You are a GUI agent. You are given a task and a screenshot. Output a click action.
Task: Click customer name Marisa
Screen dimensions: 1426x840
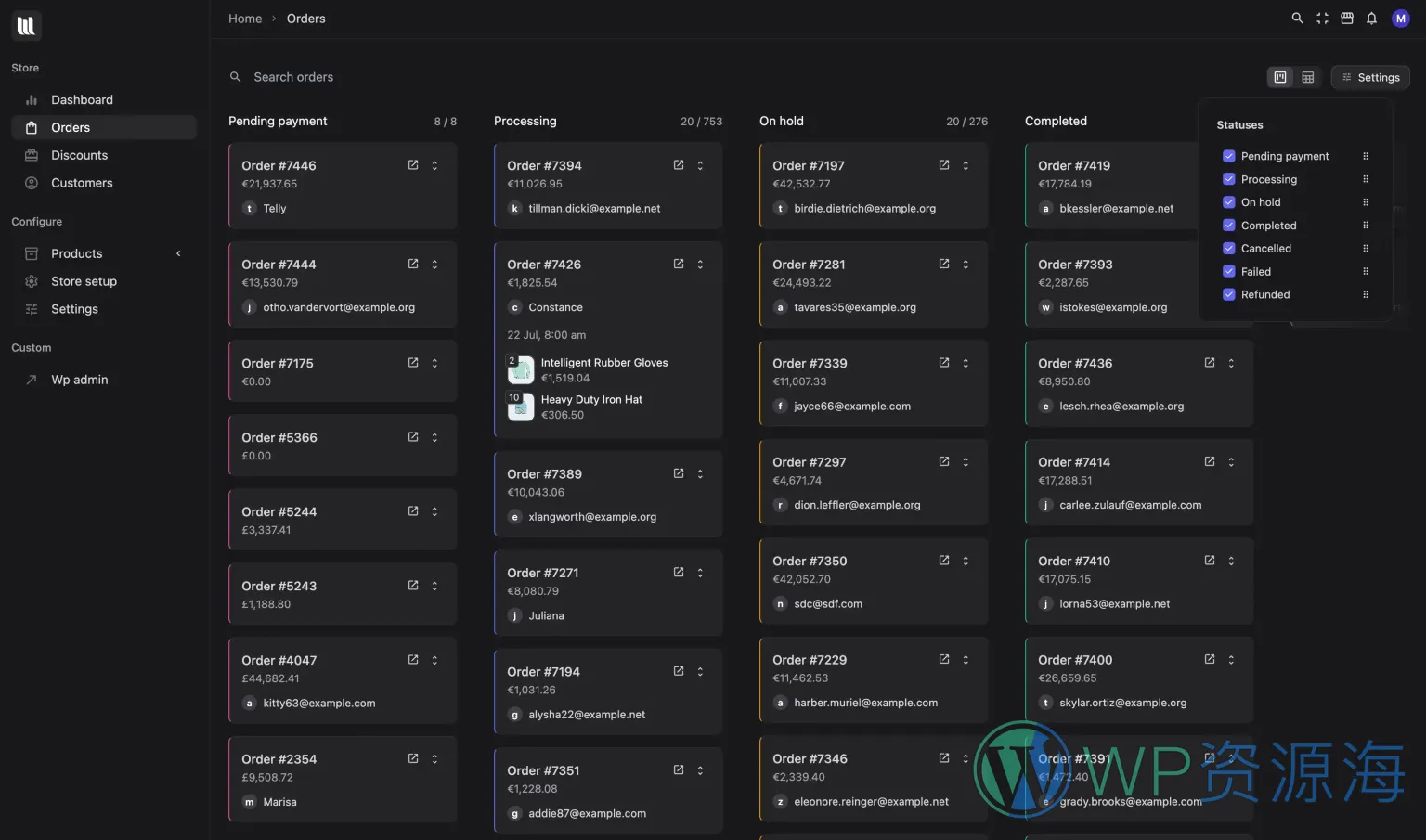(x=279, y=802)
